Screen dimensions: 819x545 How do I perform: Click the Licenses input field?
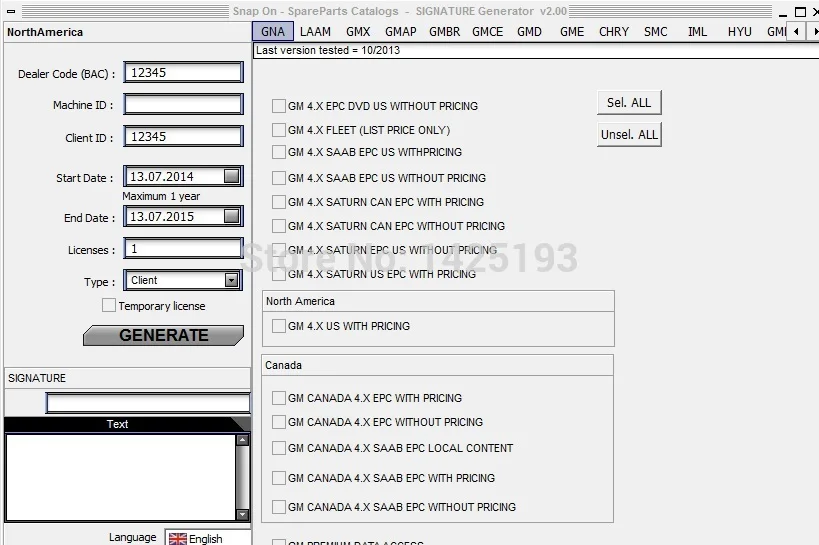pos(183,248)
